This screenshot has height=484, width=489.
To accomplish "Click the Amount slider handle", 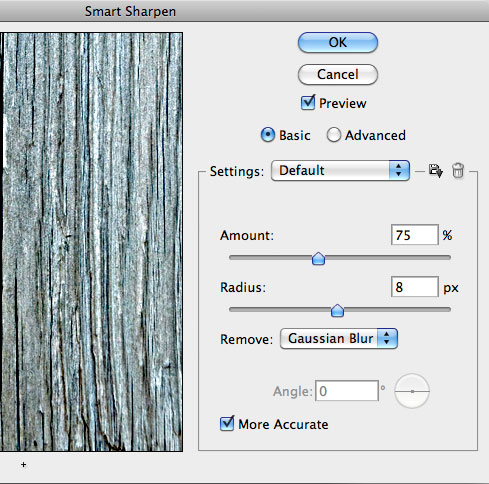I will (318, 258).
